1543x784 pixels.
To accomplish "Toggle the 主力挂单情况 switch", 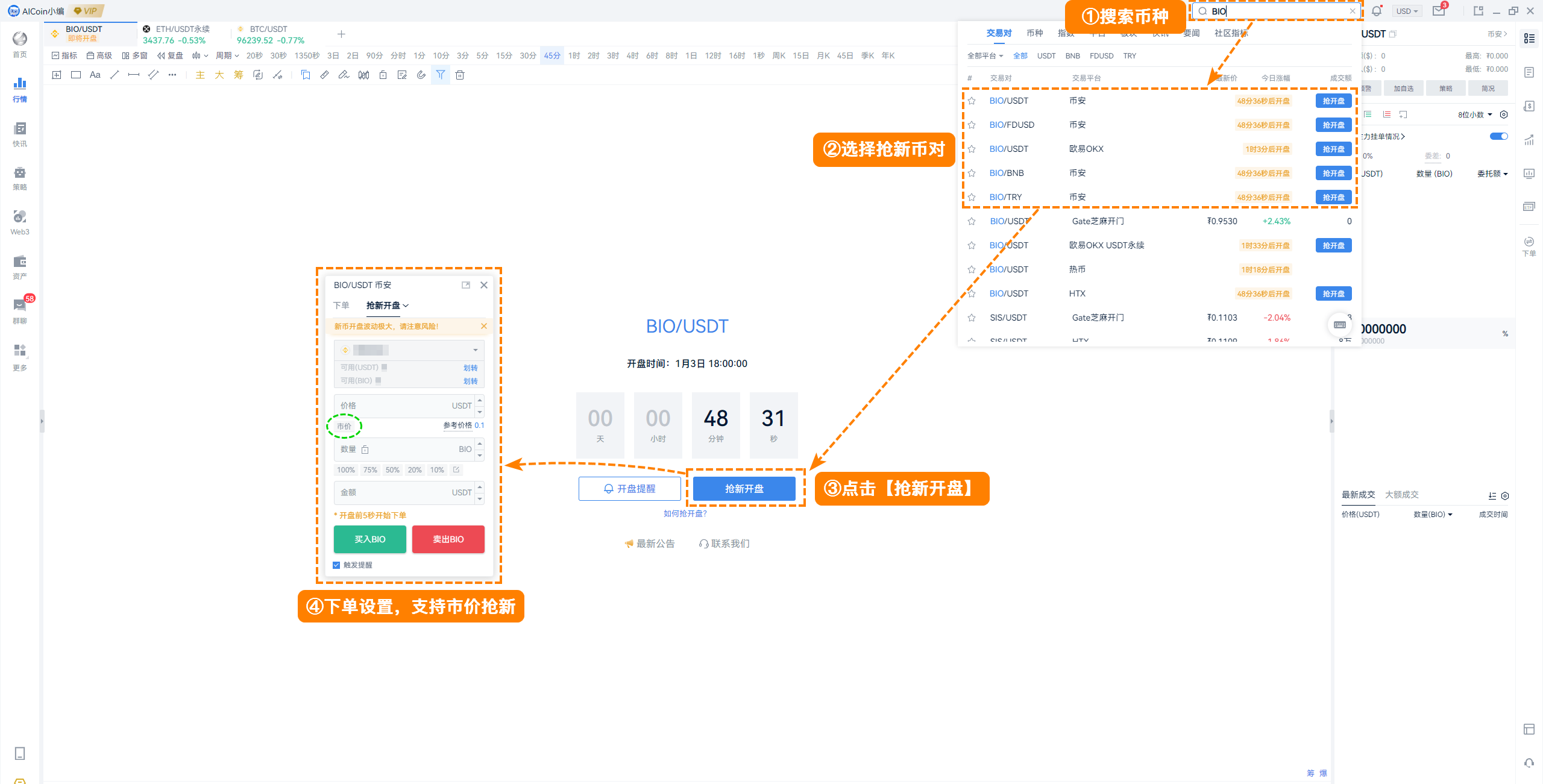I will click(1499, 136).
